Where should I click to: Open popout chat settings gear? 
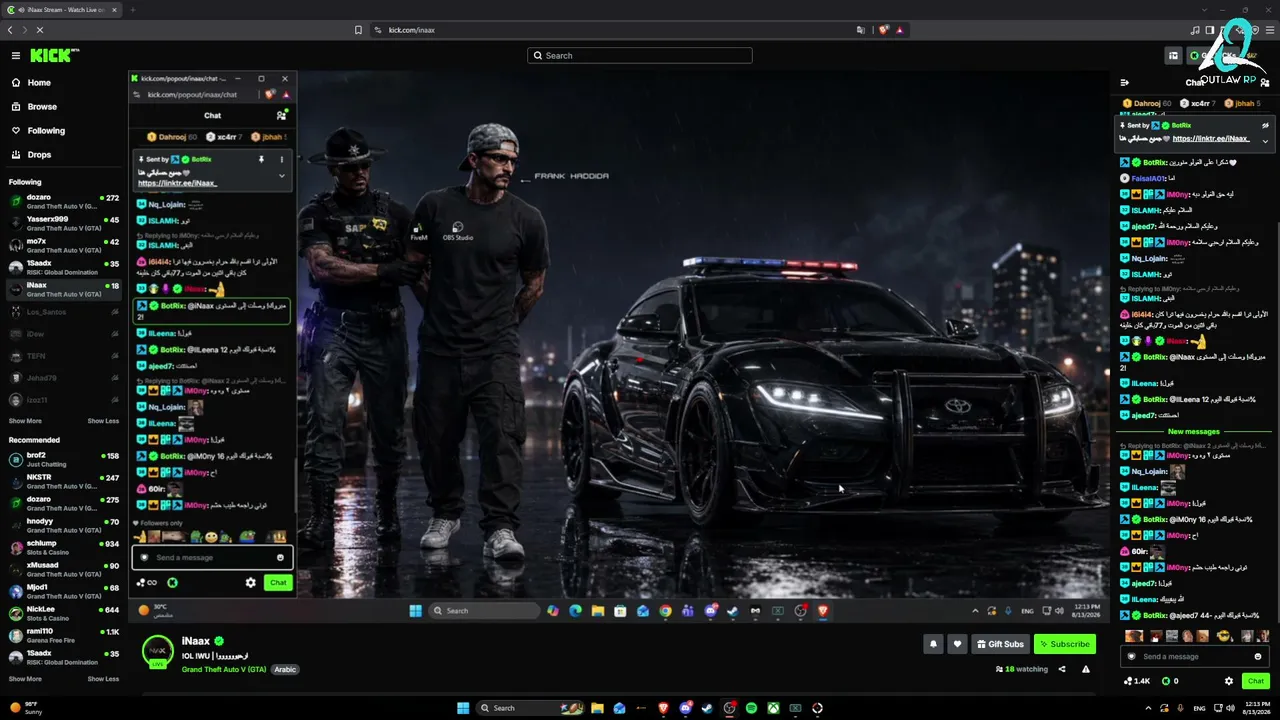(251, 583)
